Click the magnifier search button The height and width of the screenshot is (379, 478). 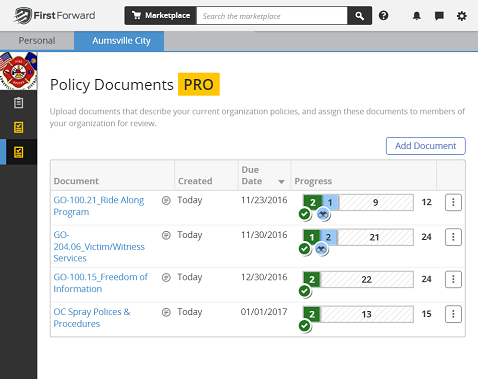(x=359, y=16)
